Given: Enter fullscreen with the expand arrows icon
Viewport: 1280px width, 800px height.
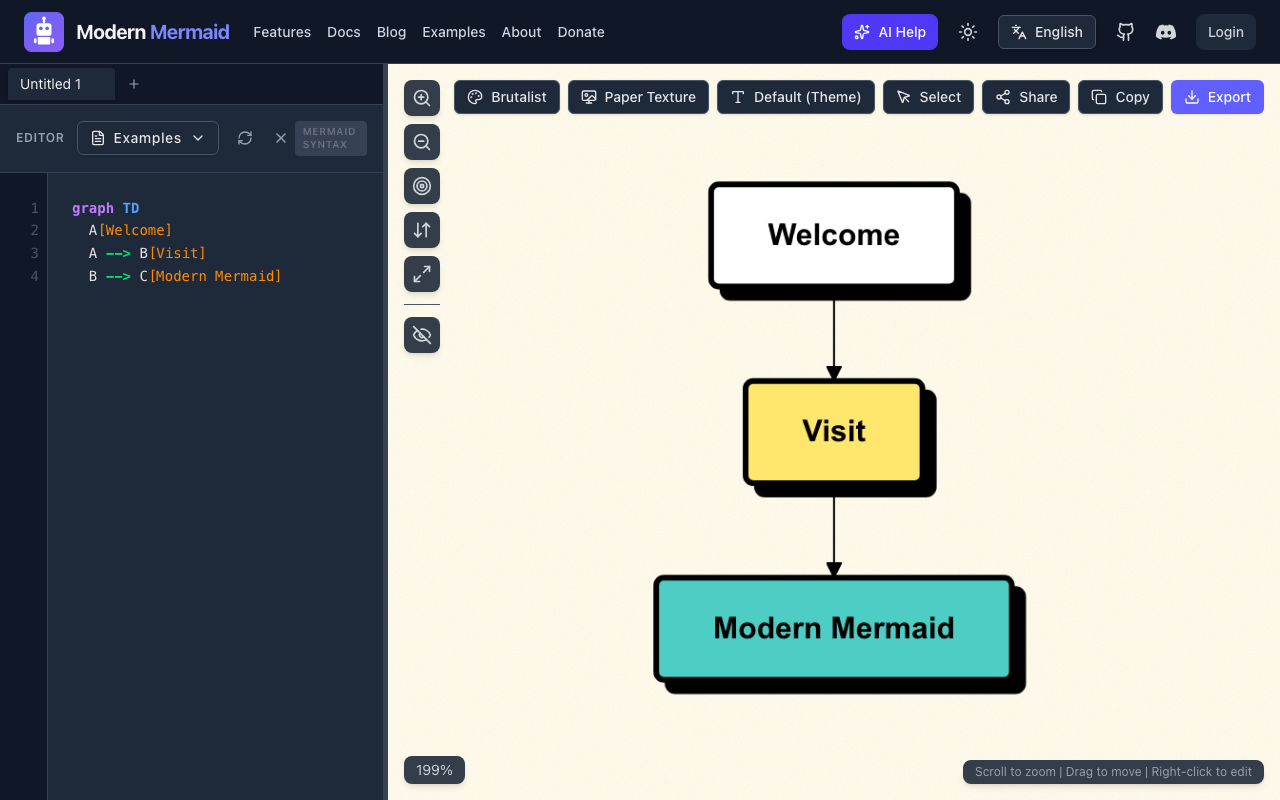Looking at the screenshot, I should [x=422, y=274].
